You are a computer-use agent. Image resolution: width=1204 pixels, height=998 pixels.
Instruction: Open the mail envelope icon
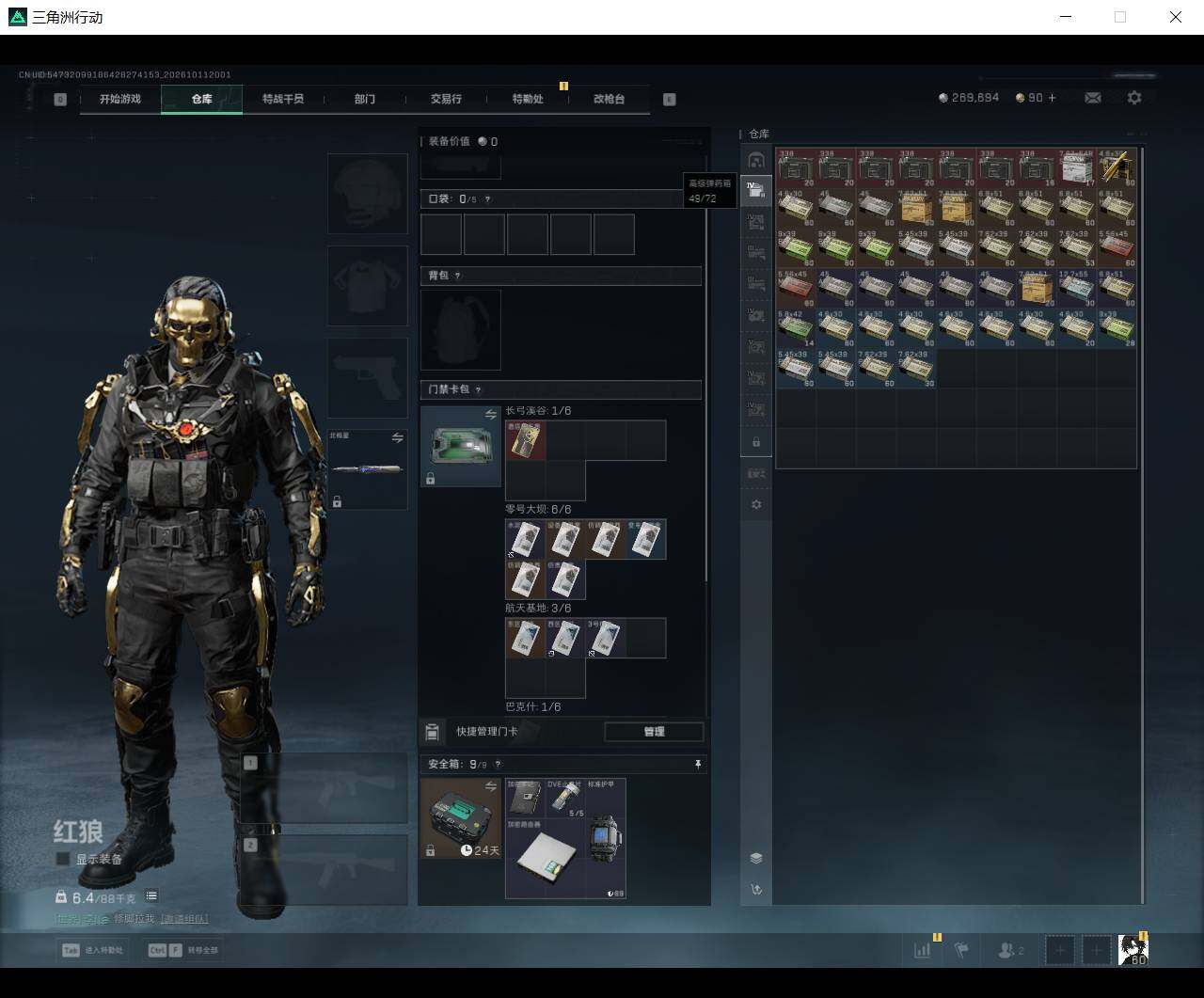point(1092,98)
